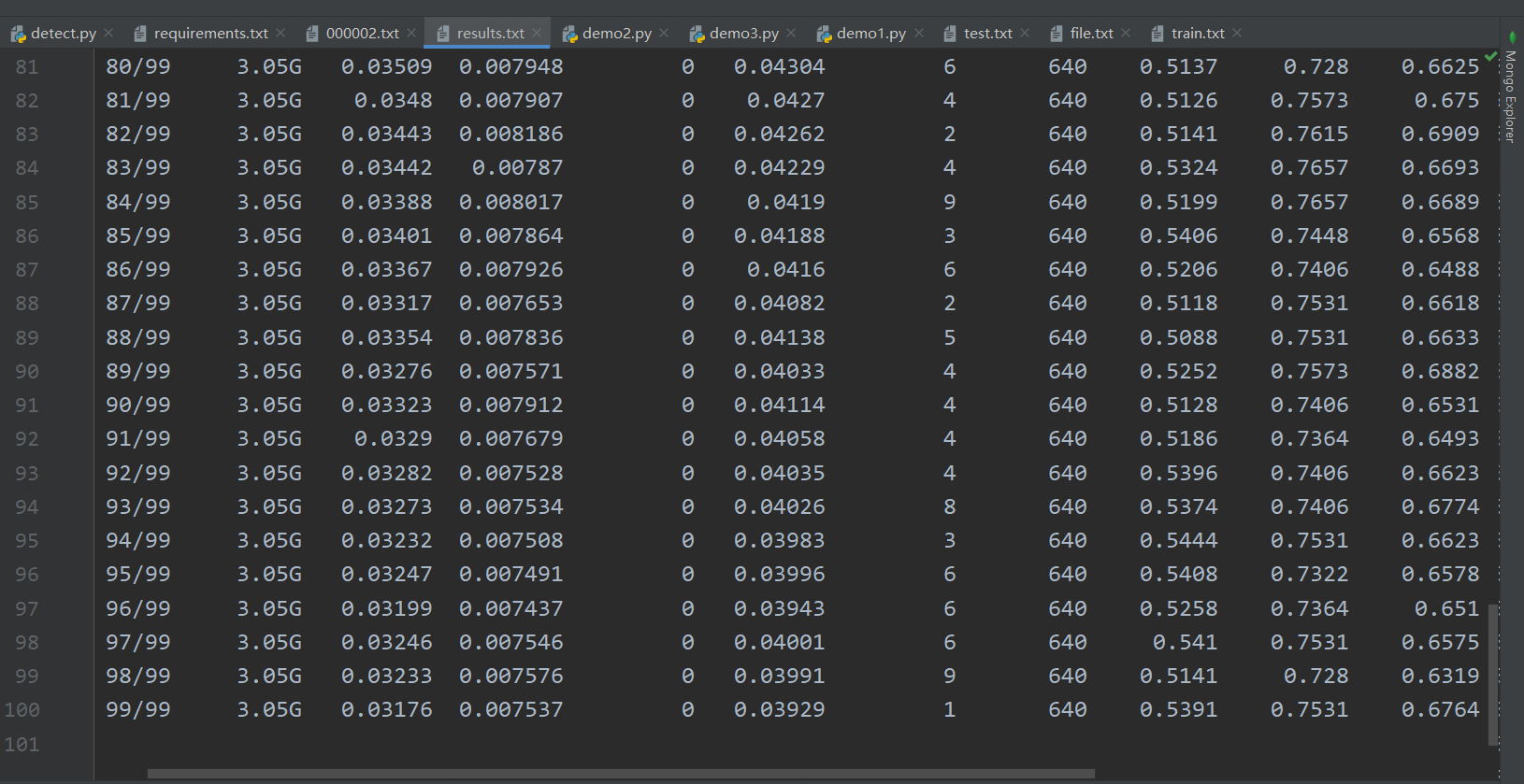The width and height of the screenshot is (1524, 784).
Task: Close the file.txt tab
Action: pos(1126,33)
